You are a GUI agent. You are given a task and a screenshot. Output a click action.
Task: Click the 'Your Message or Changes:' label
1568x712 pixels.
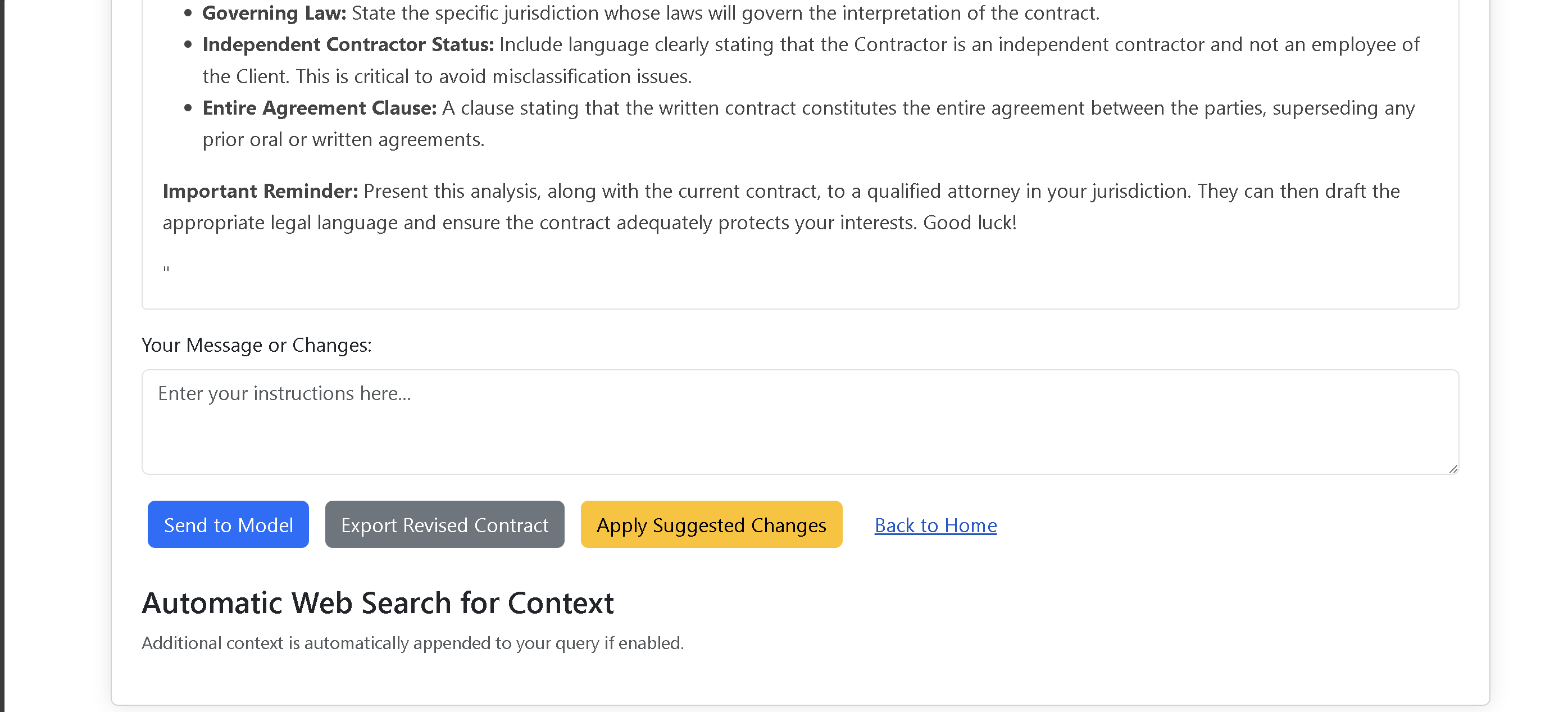click(256, 344)
